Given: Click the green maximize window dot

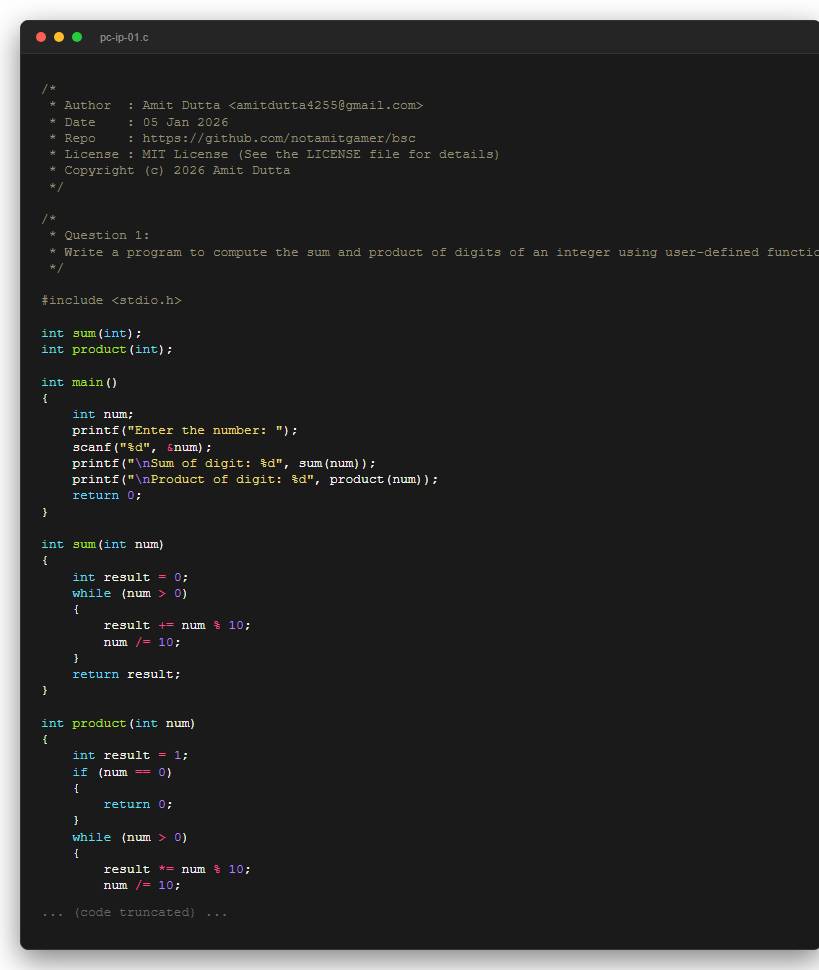Looking at the screenshot, I should coord(77,37).
